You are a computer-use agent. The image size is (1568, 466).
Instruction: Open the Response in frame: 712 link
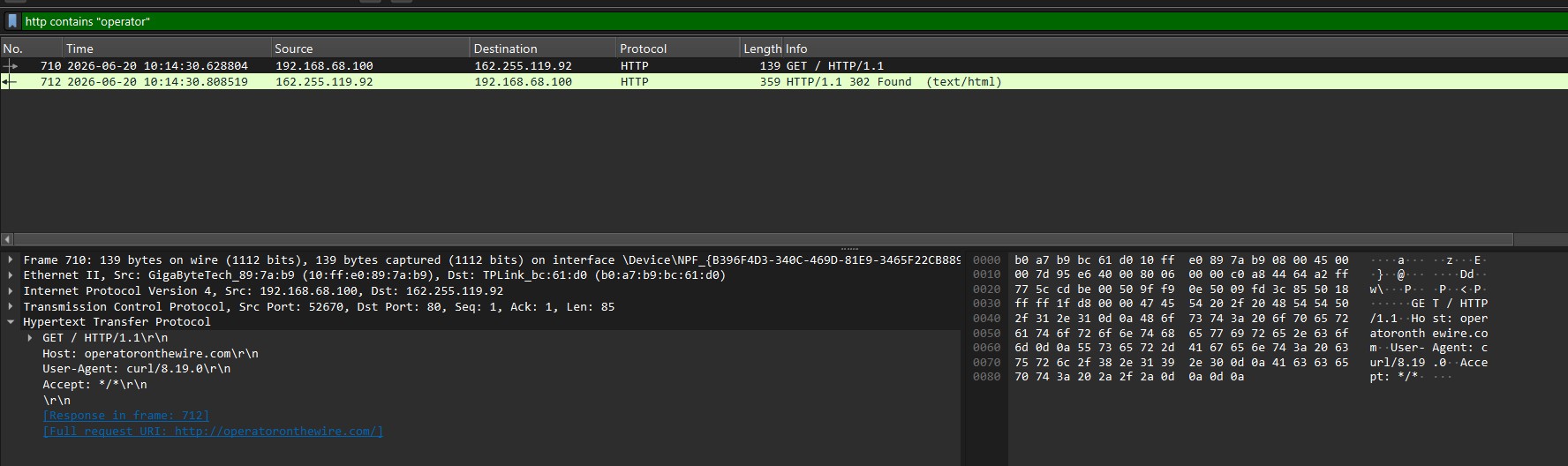point(126,416)
